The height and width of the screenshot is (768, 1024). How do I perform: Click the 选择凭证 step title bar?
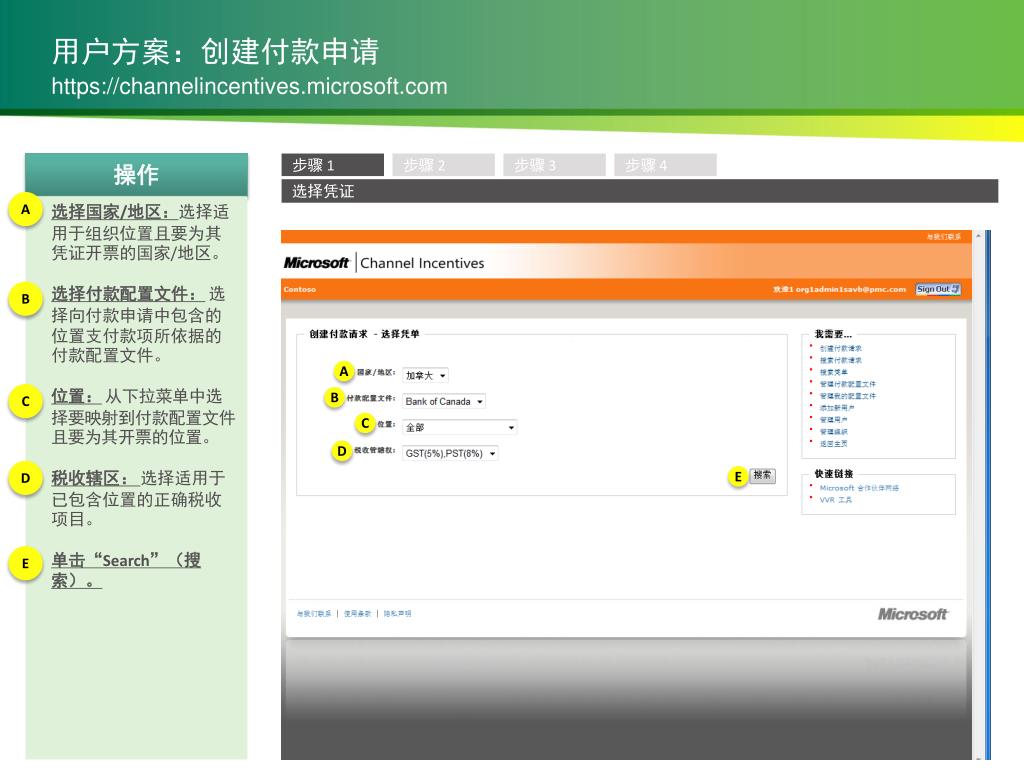(x=639, y=191)
